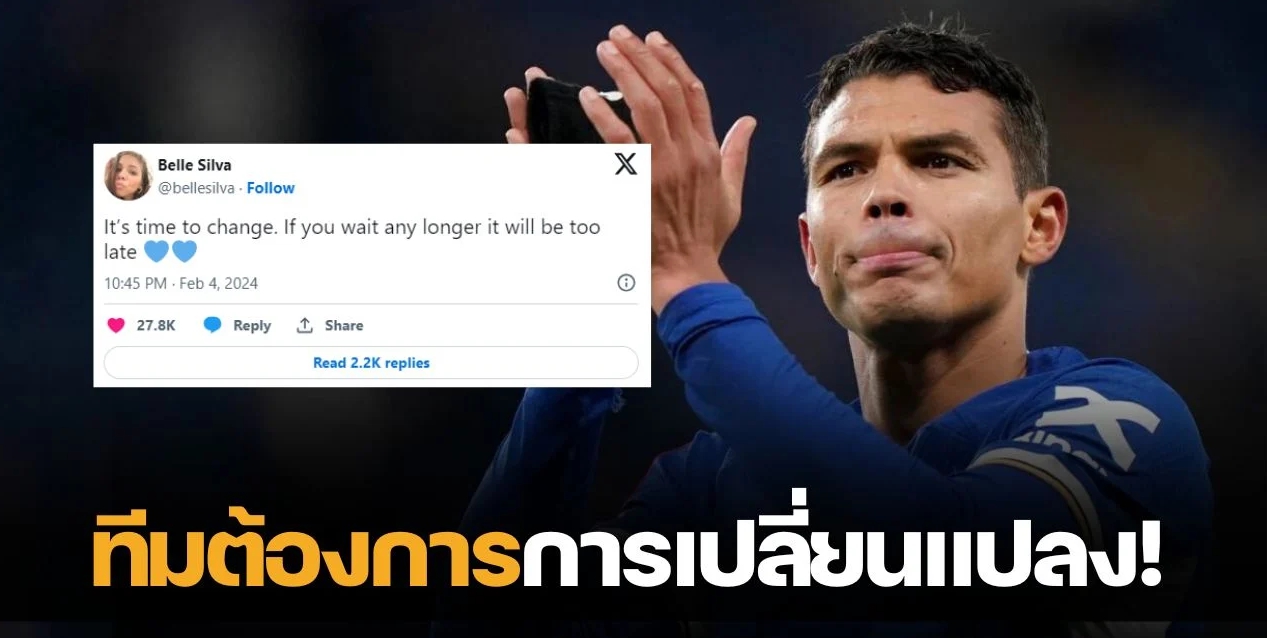Click the Share label
The width and height of the screenshot is (1267, 638).
tap(344, 325)
